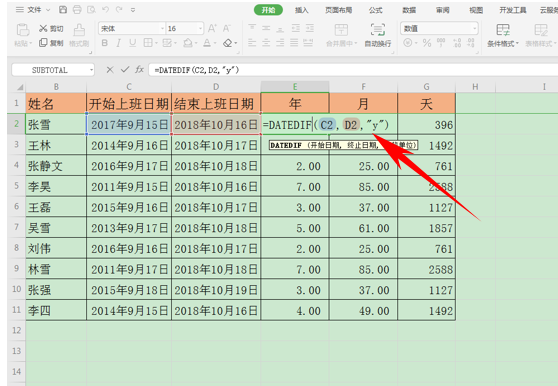Viewport: 558px width, 386px height.
Task: Click the Print icon in quick access bar
Action: (77, 10)
